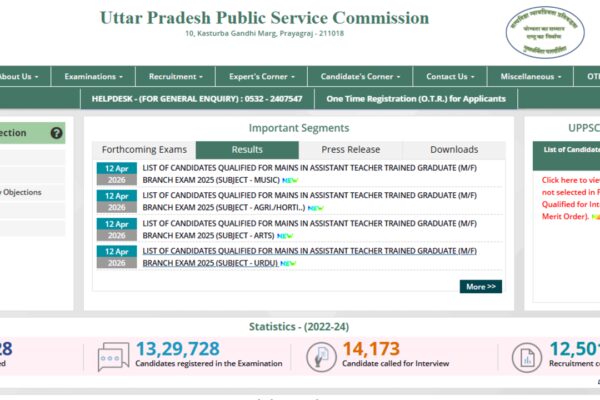The width and height of the screenshot is (600, 400).
Task: Open the Recruitment dropdown menu
Action: [x=176, y=77]
